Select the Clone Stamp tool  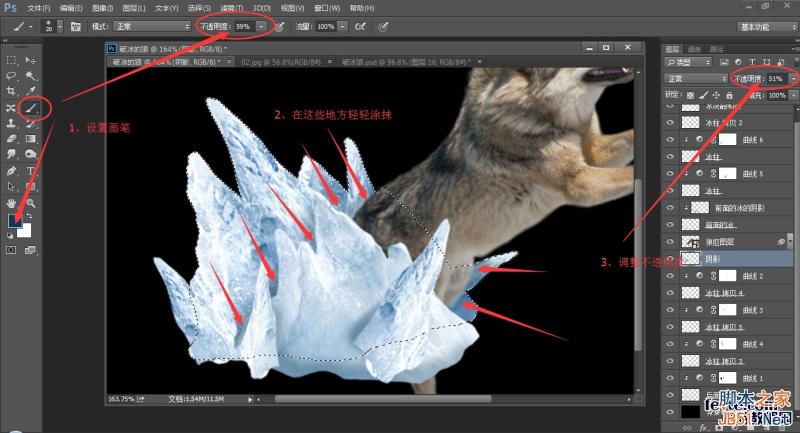(11, 123)
